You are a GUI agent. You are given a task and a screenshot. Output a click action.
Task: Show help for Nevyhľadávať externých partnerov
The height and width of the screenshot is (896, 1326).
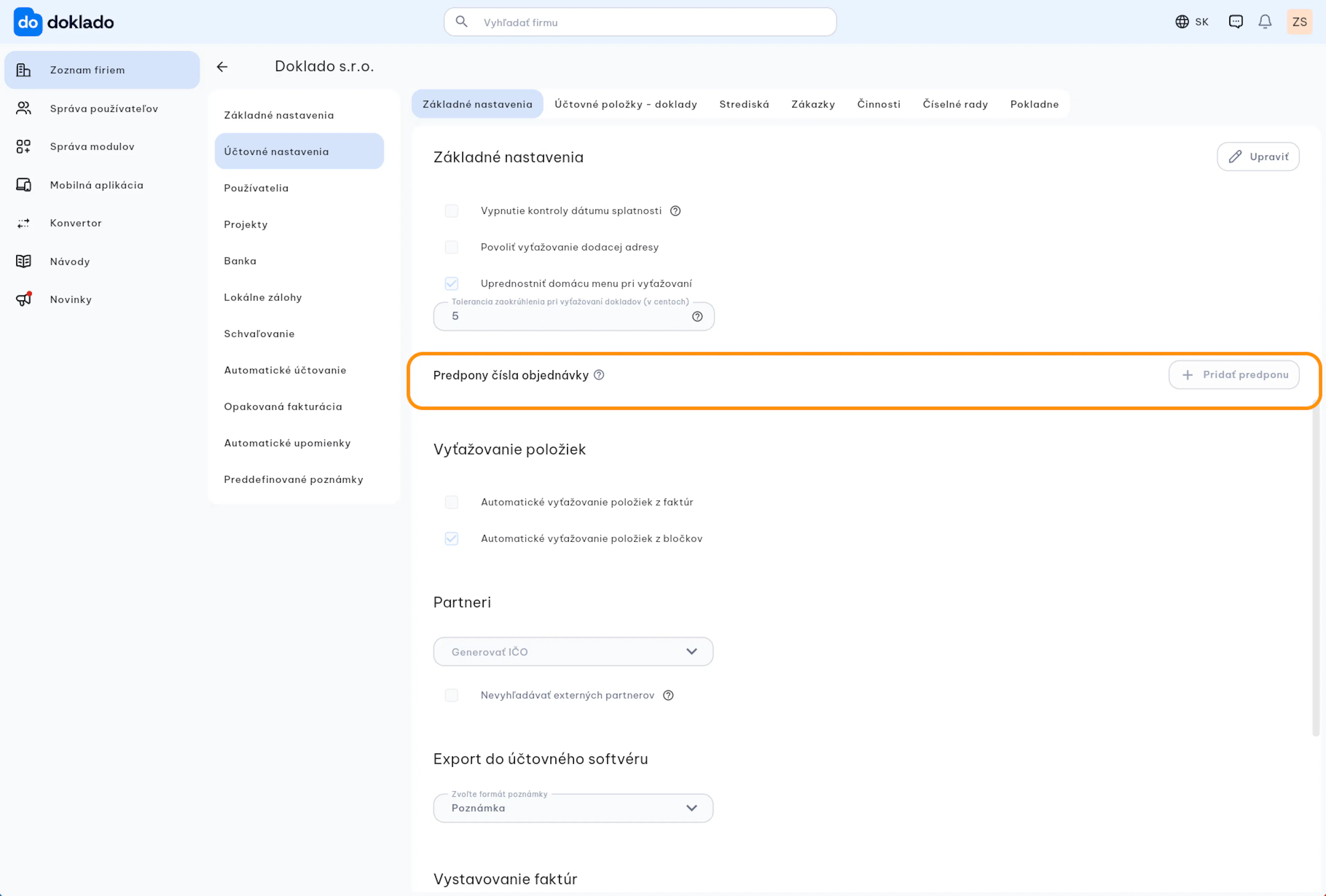pos(668,695)
